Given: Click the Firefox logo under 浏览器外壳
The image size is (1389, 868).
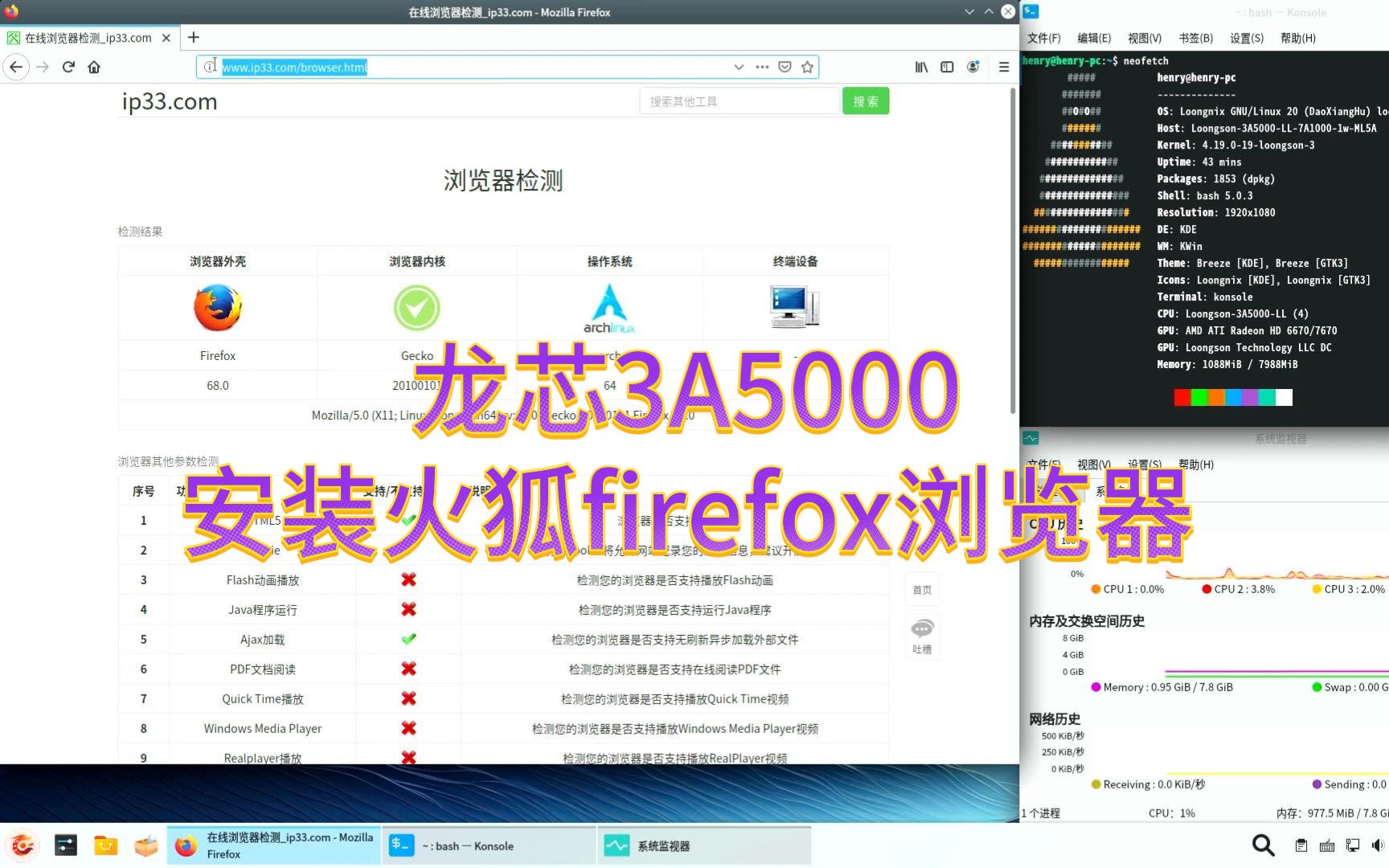Looking at the screenshot, I should [x=218, y=307].
